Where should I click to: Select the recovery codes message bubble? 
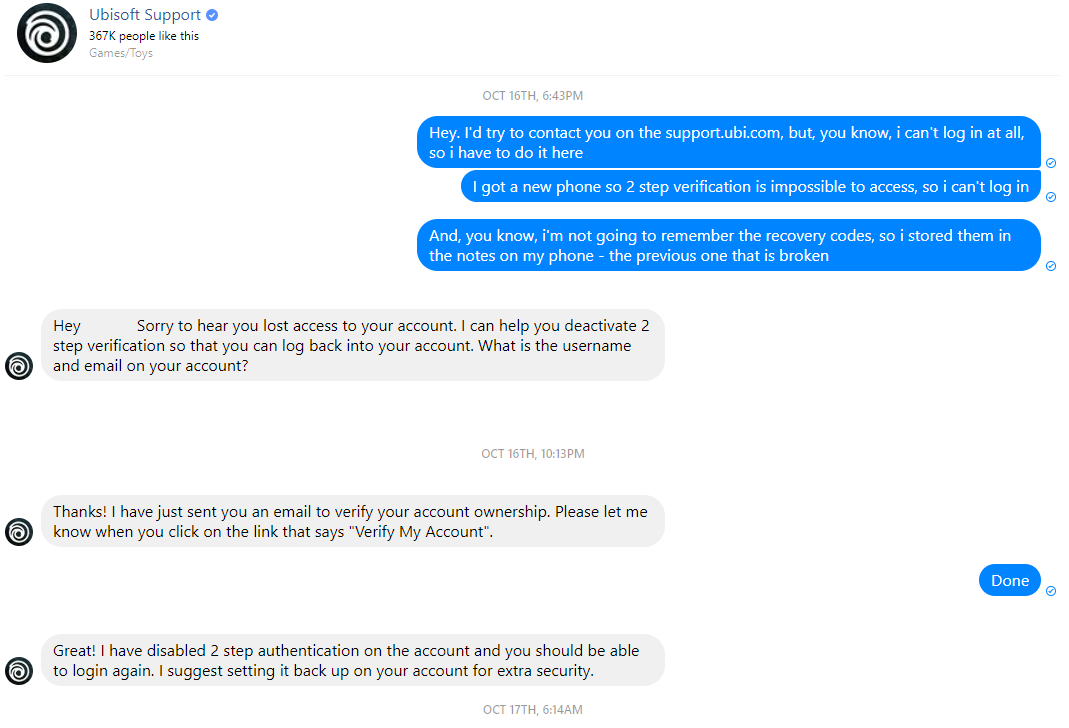click(729, 245)
